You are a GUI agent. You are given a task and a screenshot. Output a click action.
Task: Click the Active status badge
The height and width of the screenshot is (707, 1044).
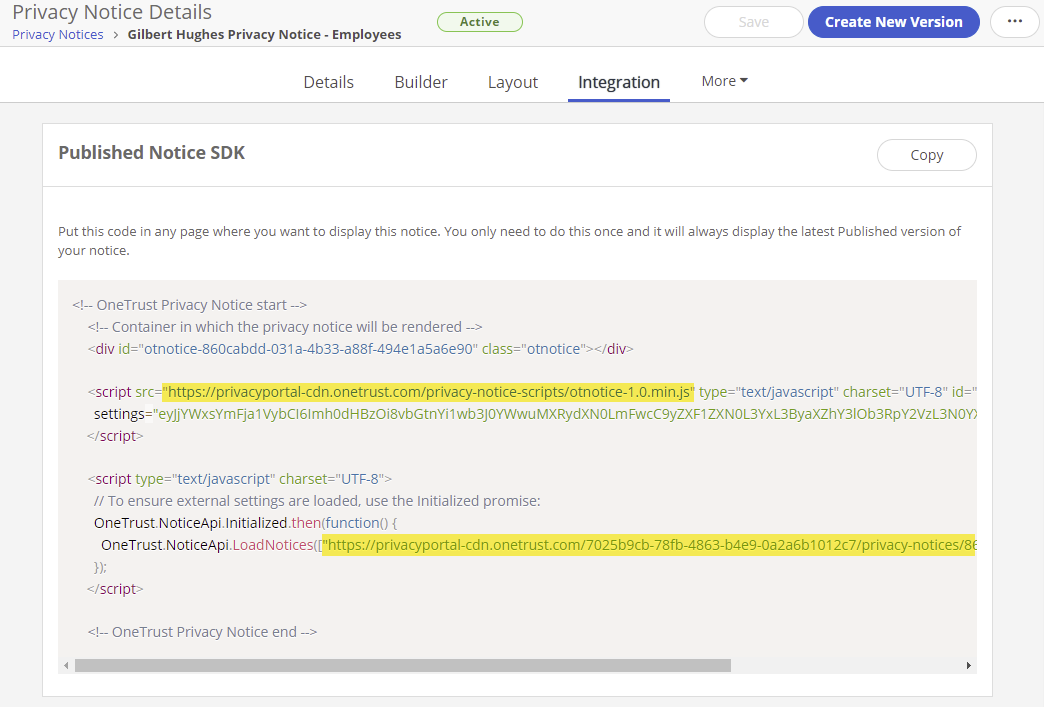[479, 22]
